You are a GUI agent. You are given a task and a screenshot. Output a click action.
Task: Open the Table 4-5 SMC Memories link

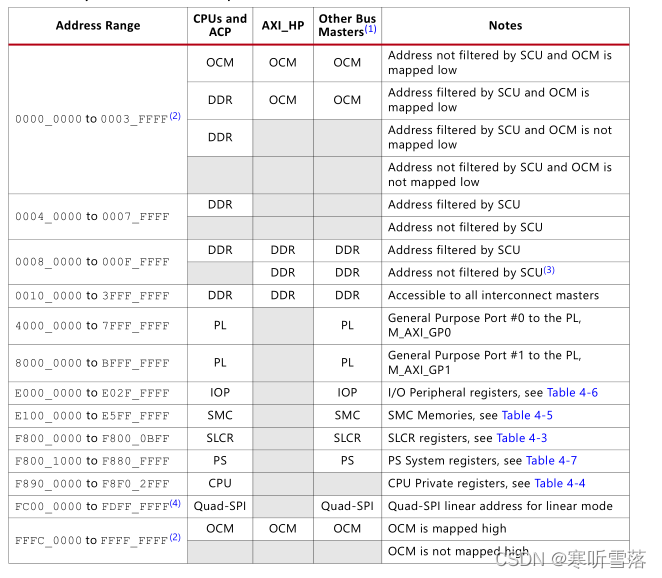pos(527,415)
